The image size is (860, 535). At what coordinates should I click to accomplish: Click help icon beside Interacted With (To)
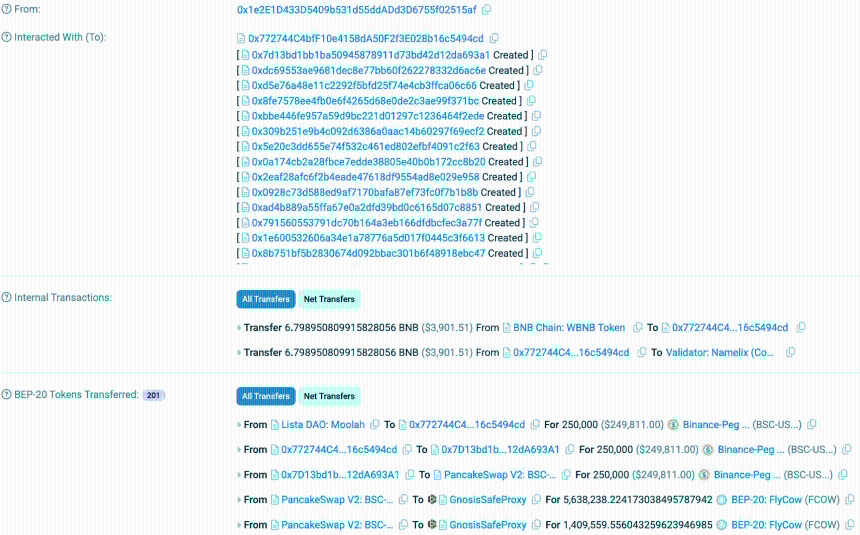point(6,37)
